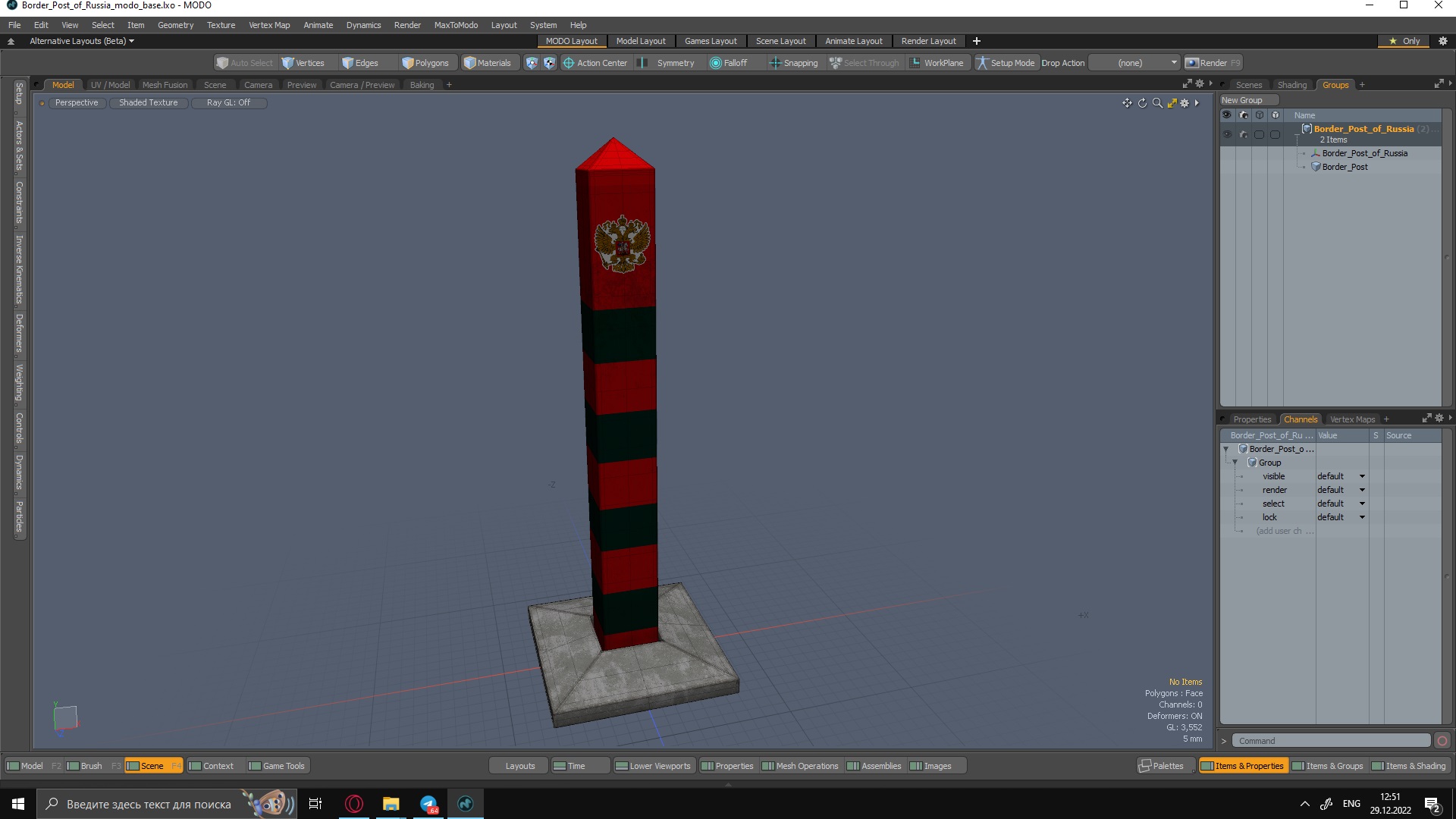
Task: Open Opera browser from taskbar
Action: [x=354, y=804]
